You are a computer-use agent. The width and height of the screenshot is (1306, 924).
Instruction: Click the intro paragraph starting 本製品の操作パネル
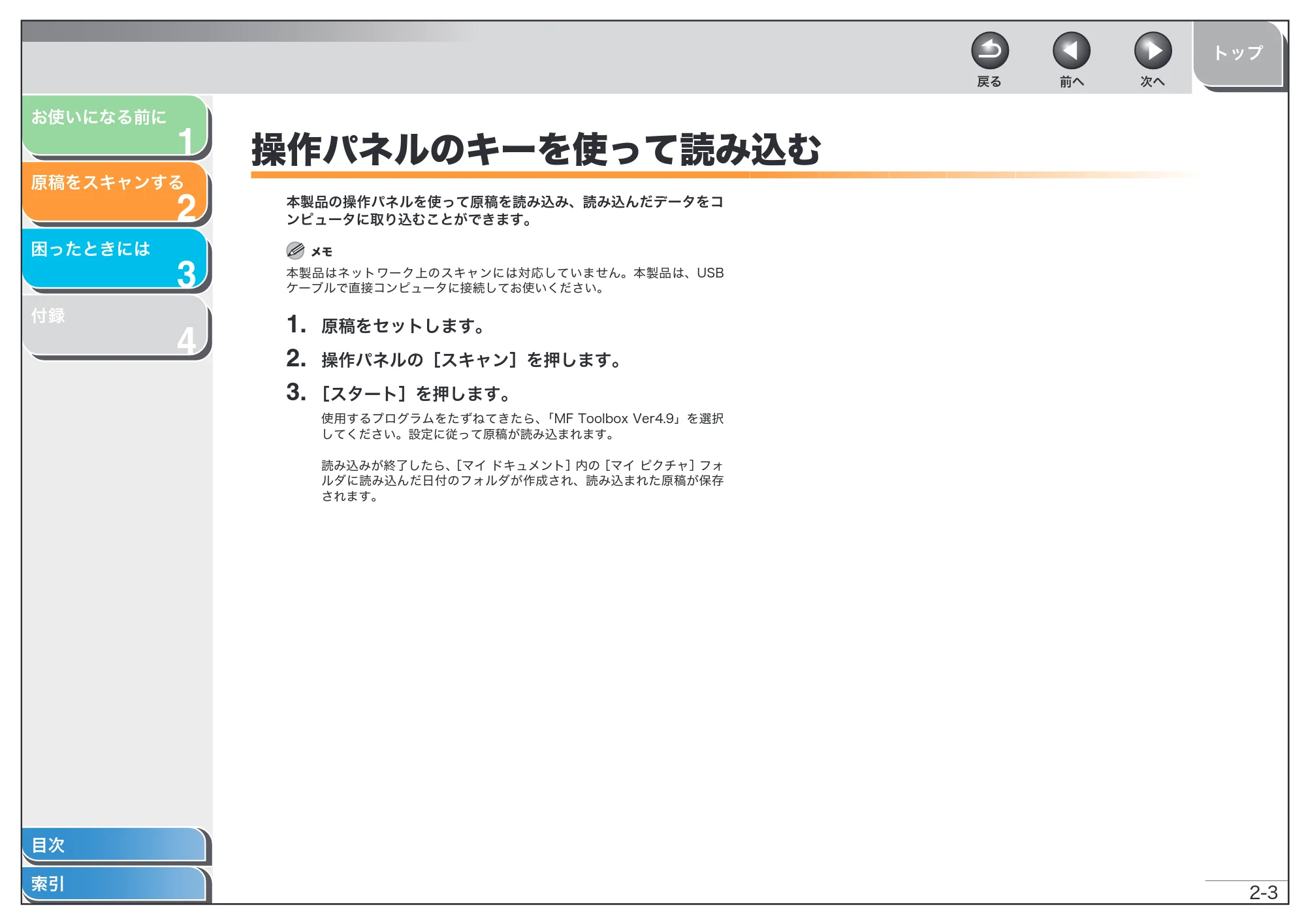point(505,210)
